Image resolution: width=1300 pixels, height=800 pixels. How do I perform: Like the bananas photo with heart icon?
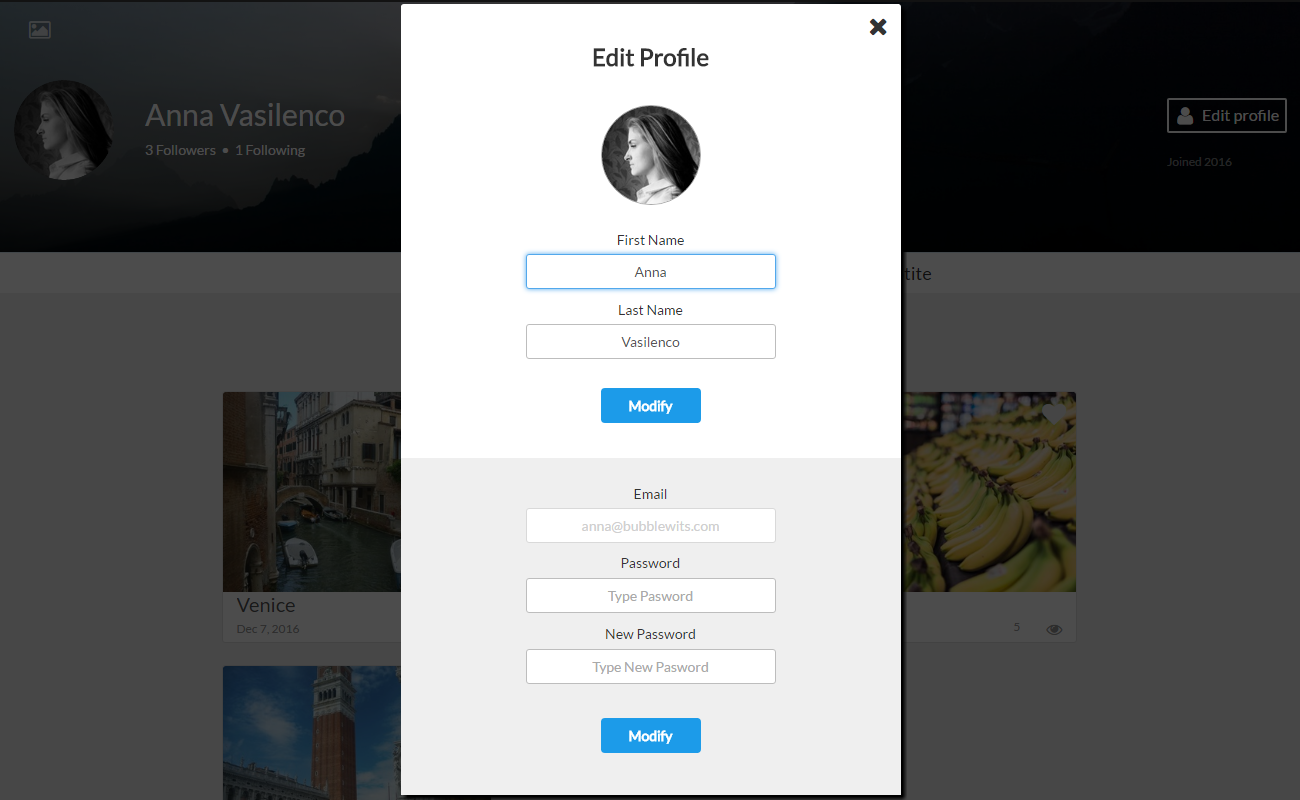1054,414
